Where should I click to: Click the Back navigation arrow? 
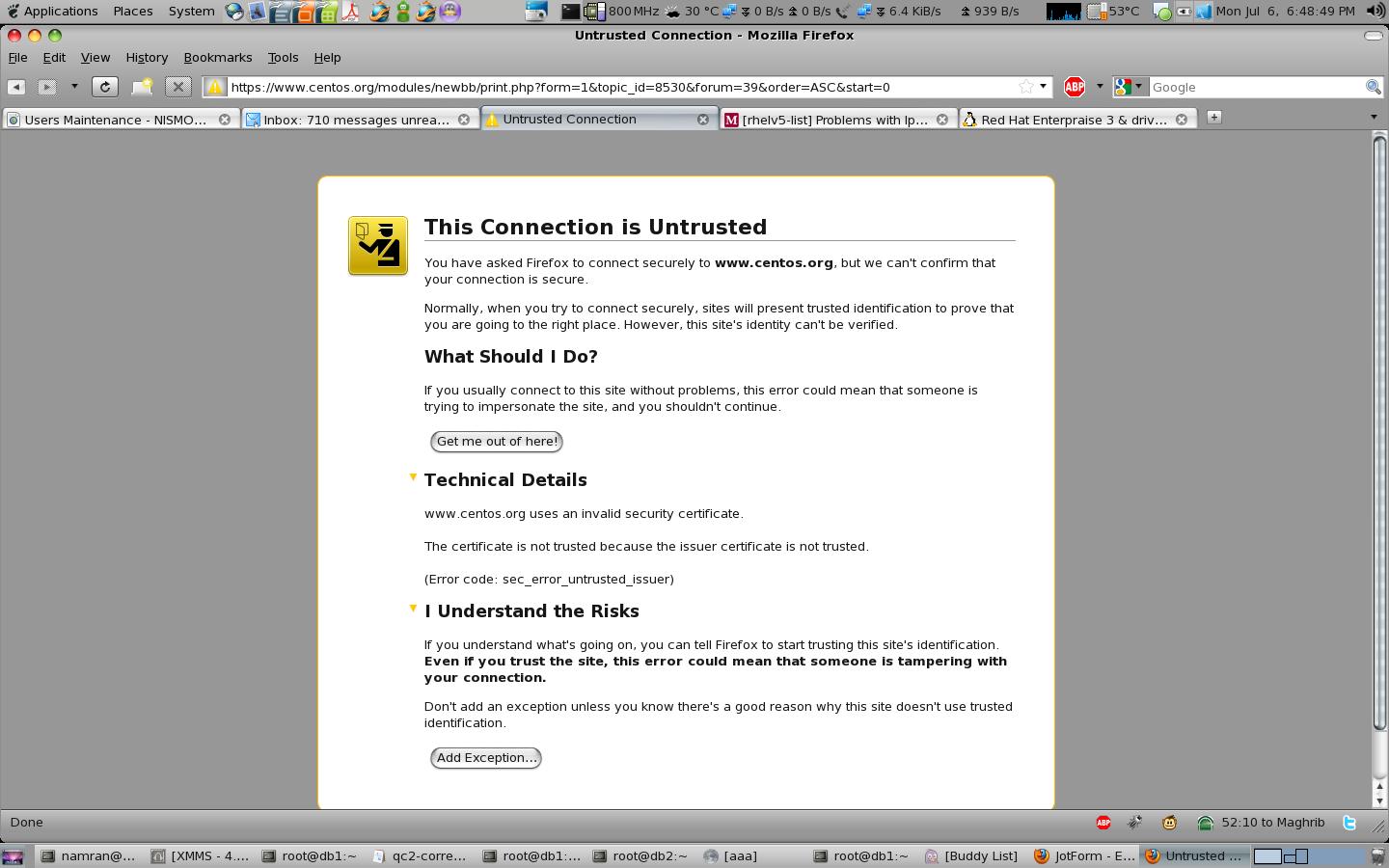click(x=16, y=87)
